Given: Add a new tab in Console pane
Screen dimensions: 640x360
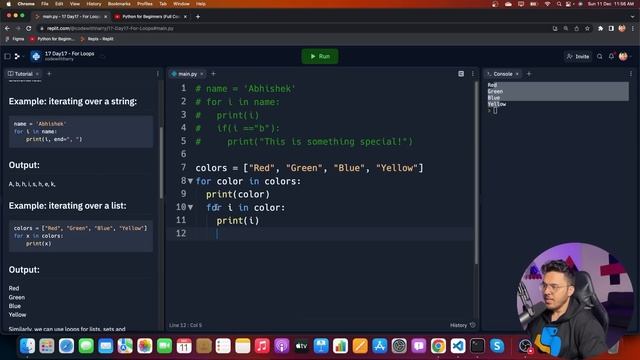Looking at the screenshot, I should [529, 74].
